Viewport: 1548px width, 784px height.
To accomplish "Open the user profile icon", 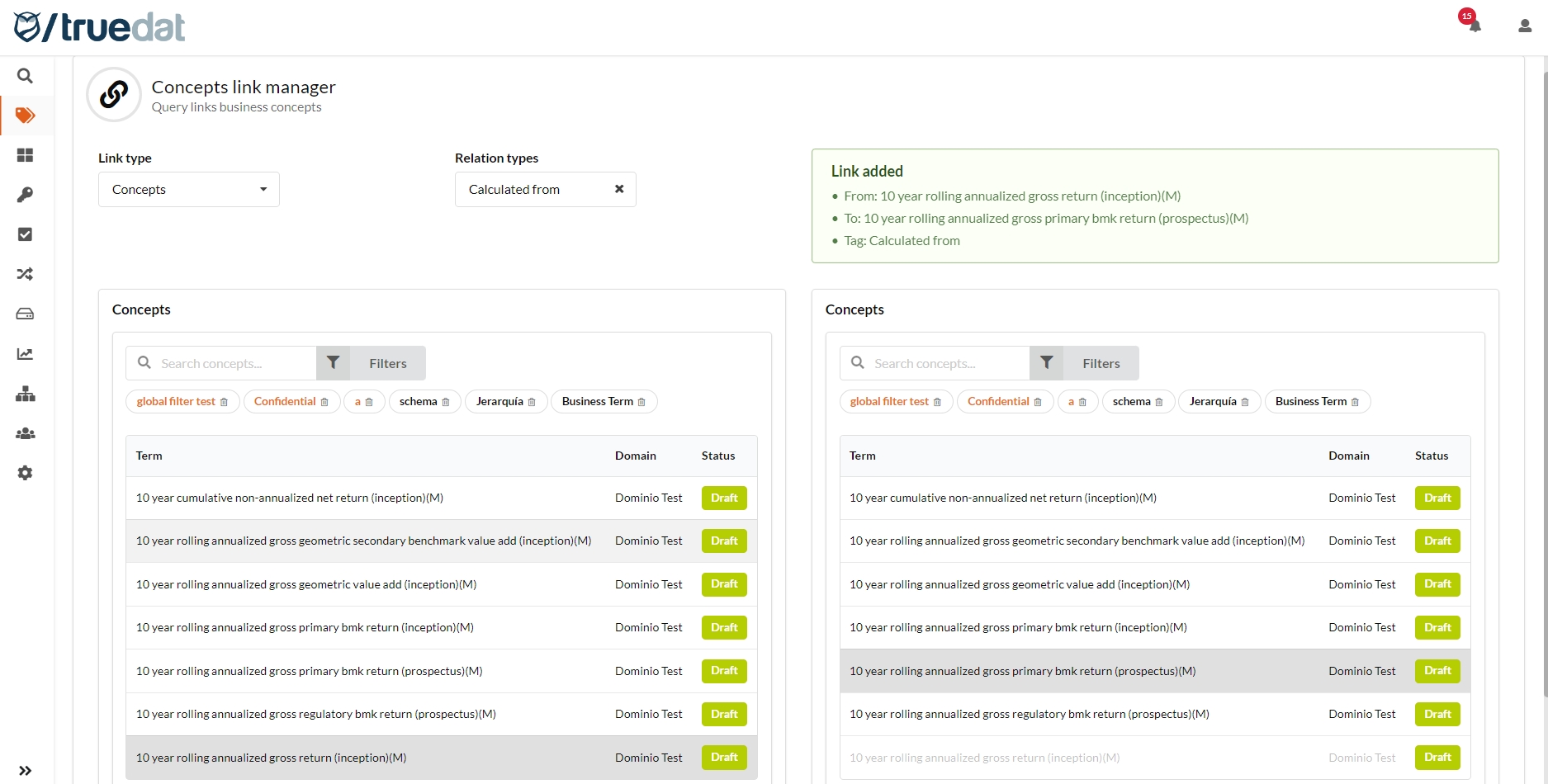I will (1524, 26).
